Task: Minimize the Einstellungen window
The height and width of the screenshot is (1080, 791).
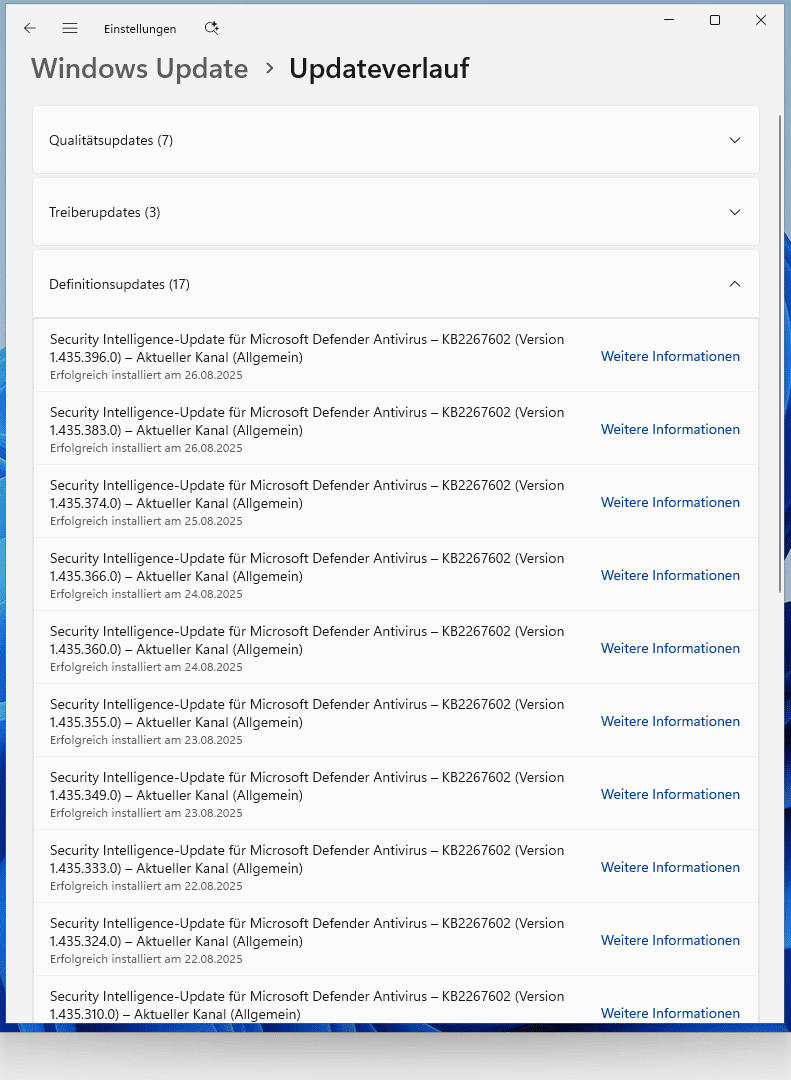Action: [x=668, y=20]
